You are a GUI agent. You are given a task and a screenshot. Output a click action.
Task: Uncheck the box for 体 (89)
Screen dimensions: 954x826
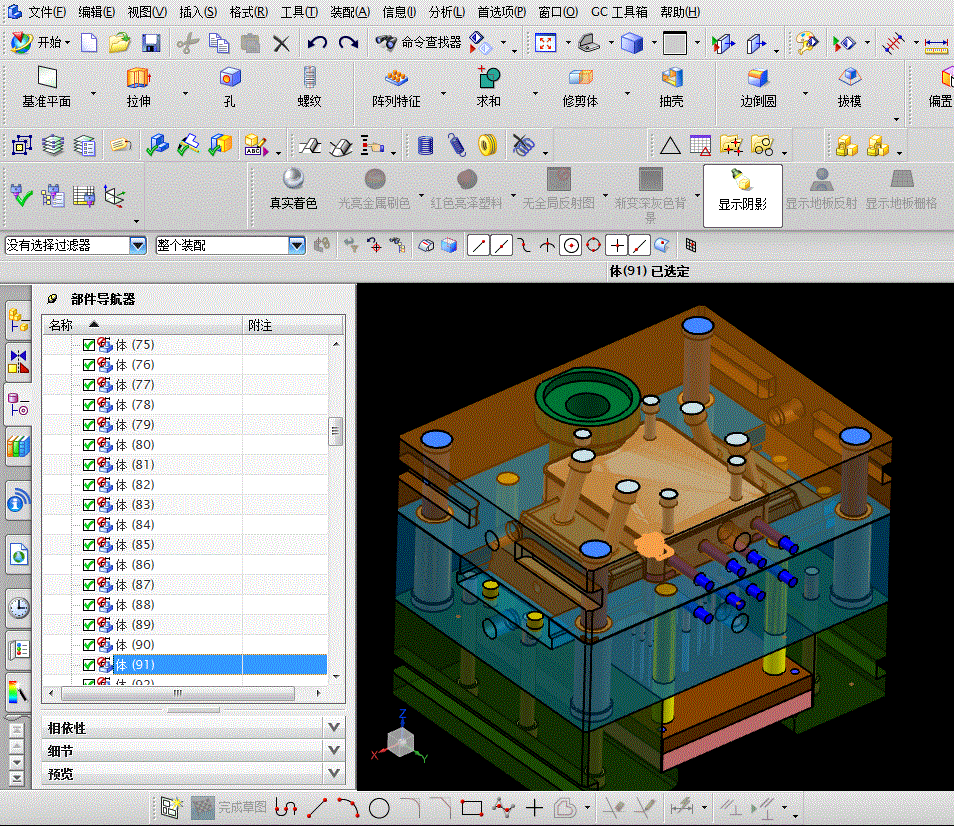point(89,625)
